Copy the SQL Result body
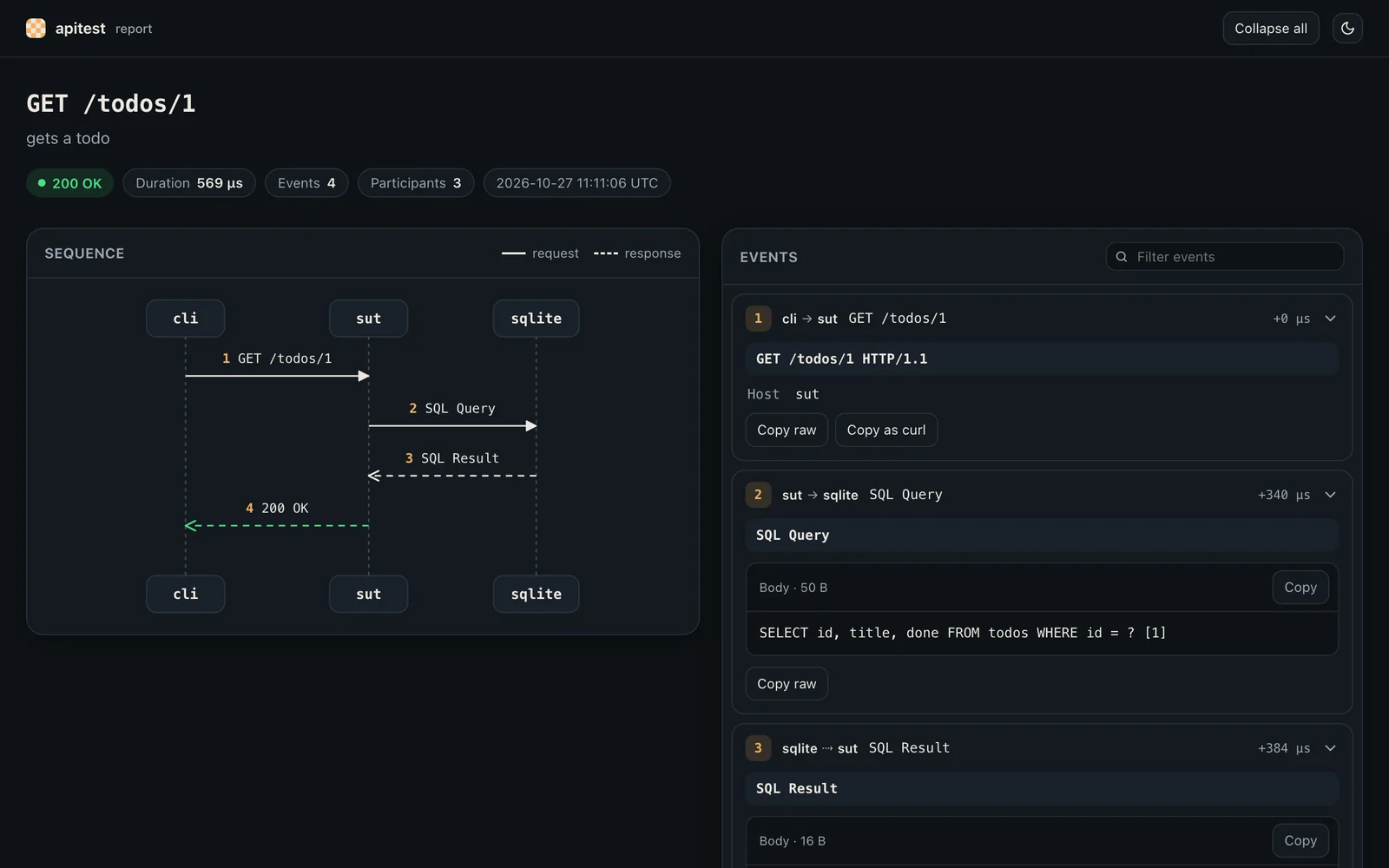The image size is (1389, 868). coord(1300,841)
